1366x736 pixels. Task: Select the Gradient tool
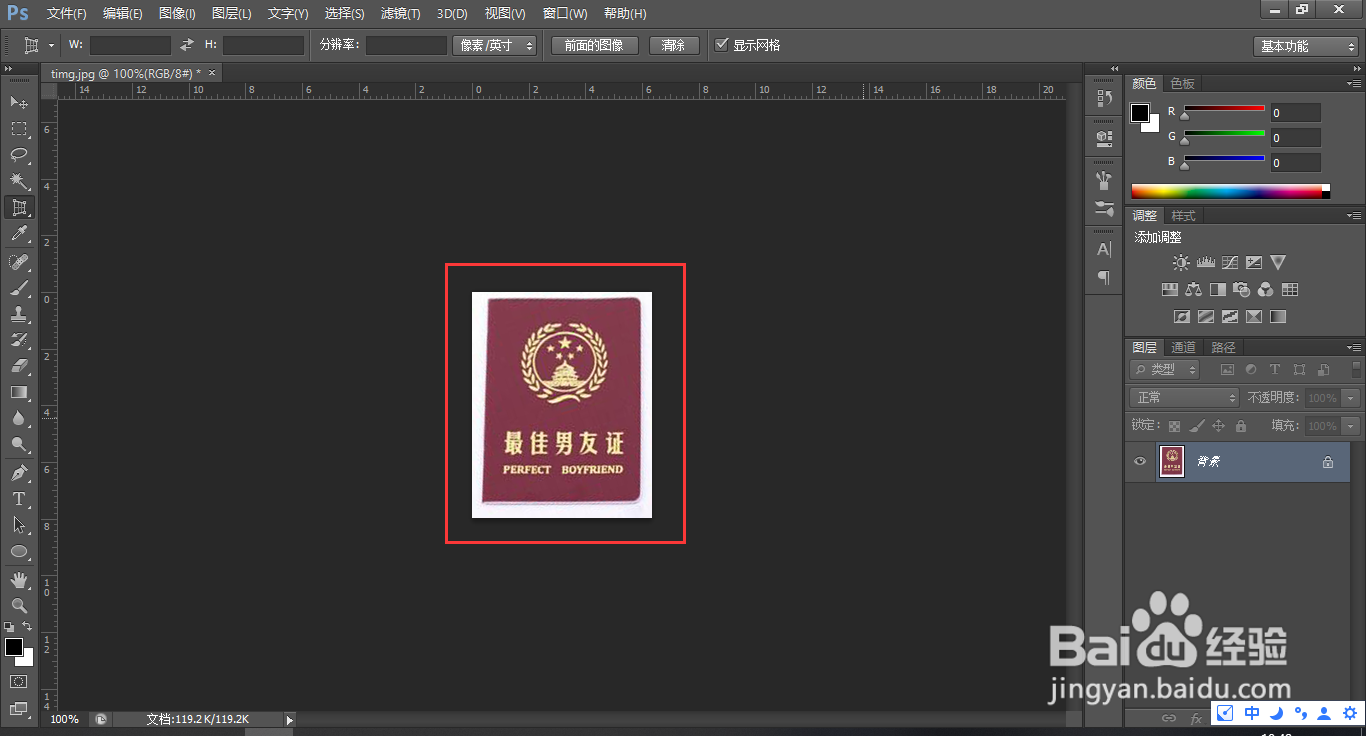pyautogui.click(x=19, y=392)
